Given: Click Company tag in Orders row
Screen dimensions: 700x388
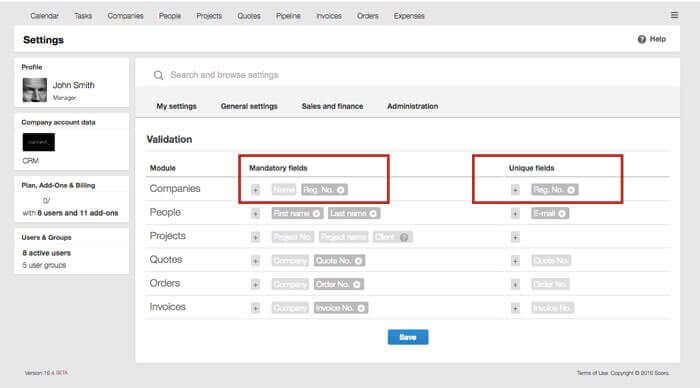Looking at the screenshot, I should pyautogui.click(x=290, y=284).
